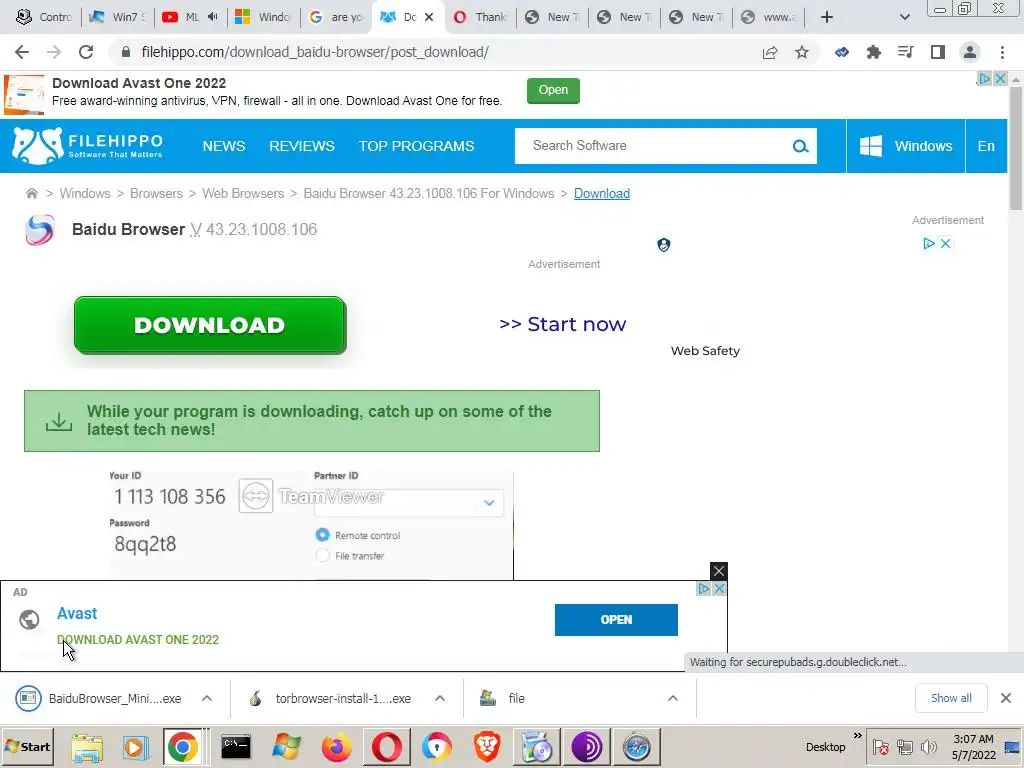
Task: Click the blue extension icon in toolbar
Action: [842, 52]
